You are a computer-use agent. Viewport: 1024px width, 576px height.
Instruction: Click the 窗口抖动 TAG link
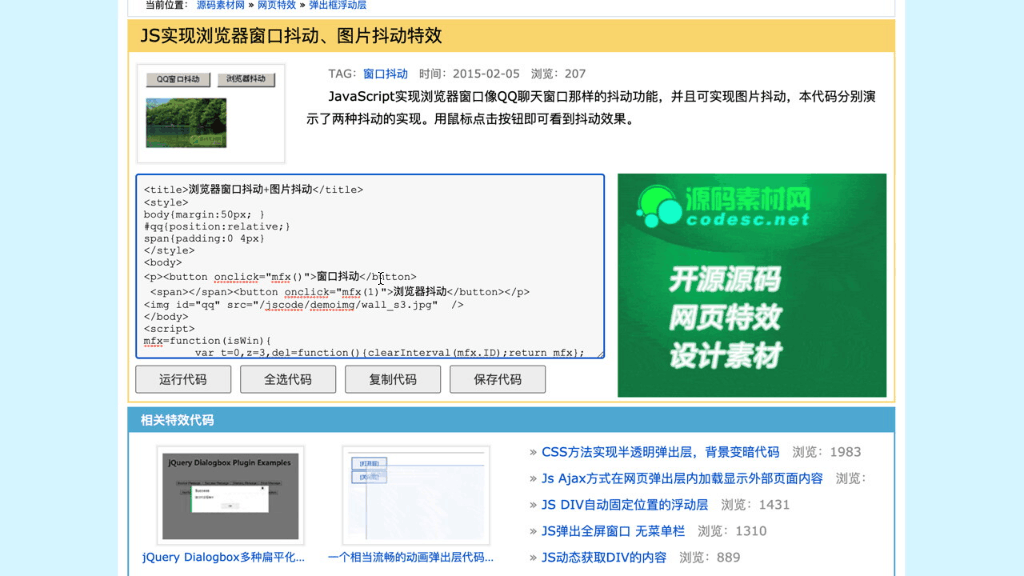385,73
